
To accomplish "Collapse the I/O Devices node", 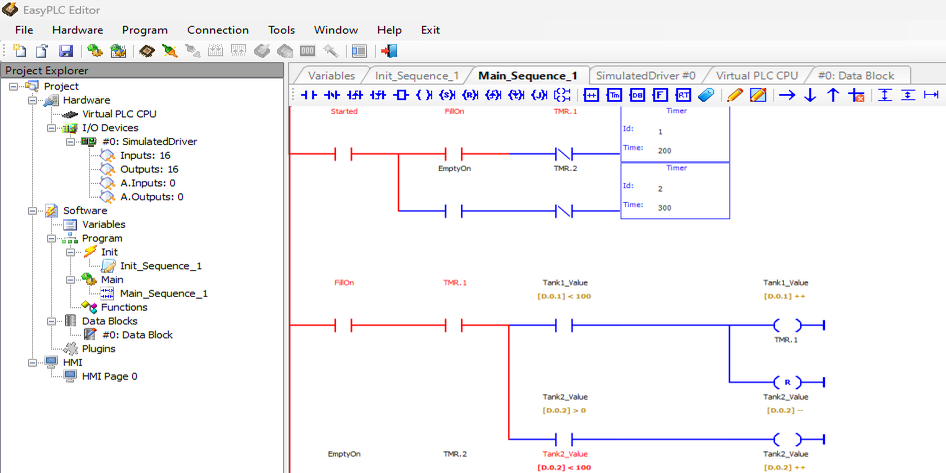I will point(51,128).
